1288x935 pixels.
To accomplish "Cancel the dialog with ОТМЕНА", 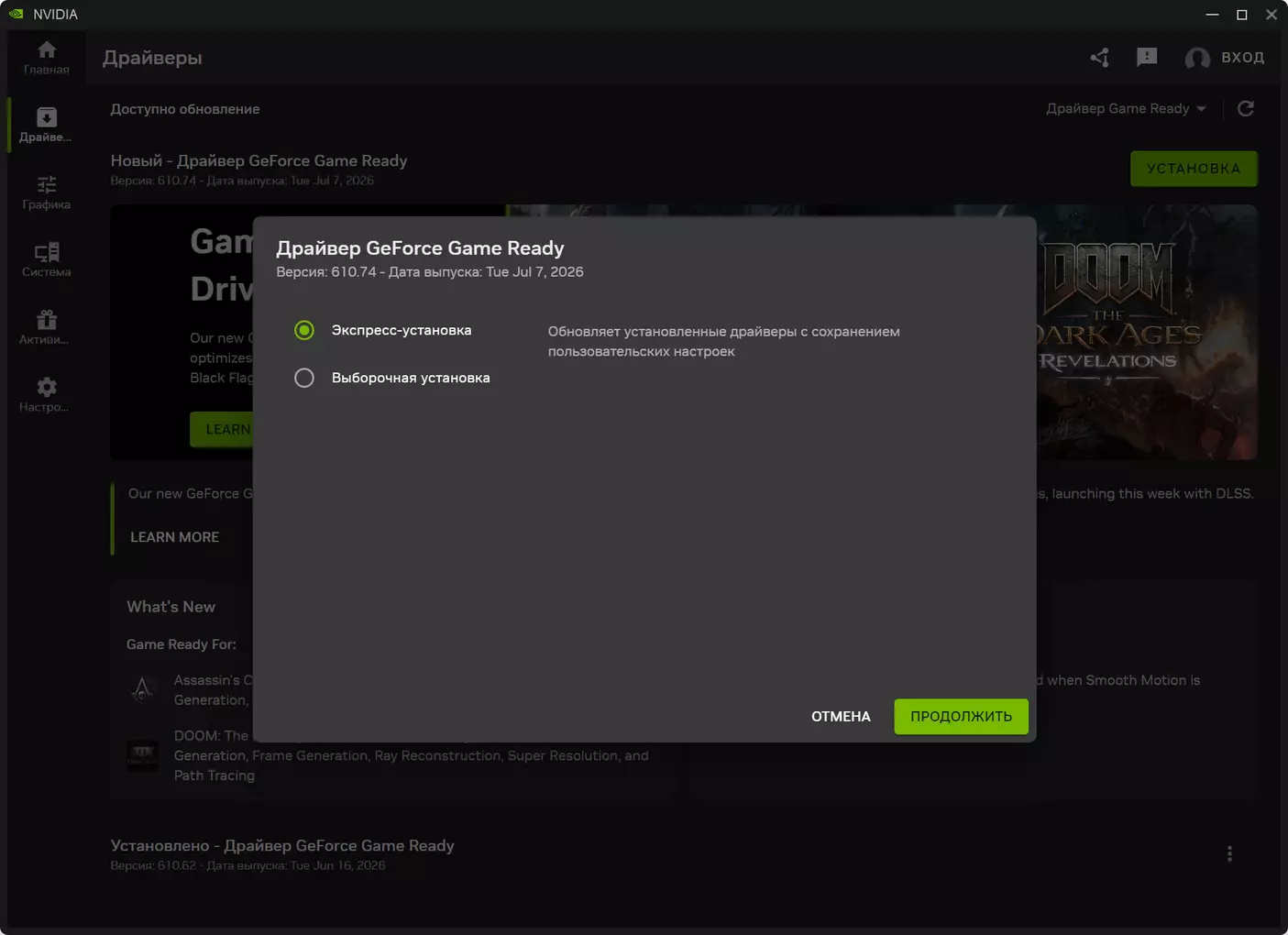I will [x=841, y=717].
